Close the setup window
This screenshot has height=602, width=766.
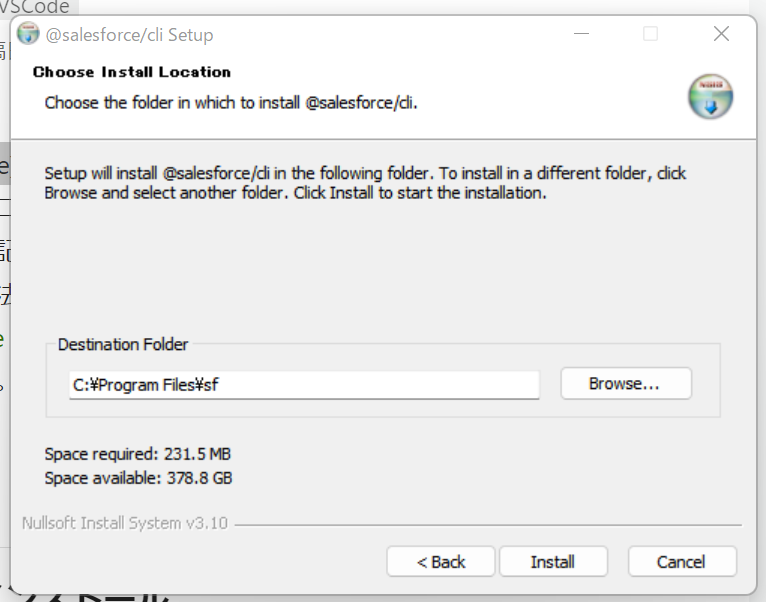pyautogui.click(x=721, y=34)
